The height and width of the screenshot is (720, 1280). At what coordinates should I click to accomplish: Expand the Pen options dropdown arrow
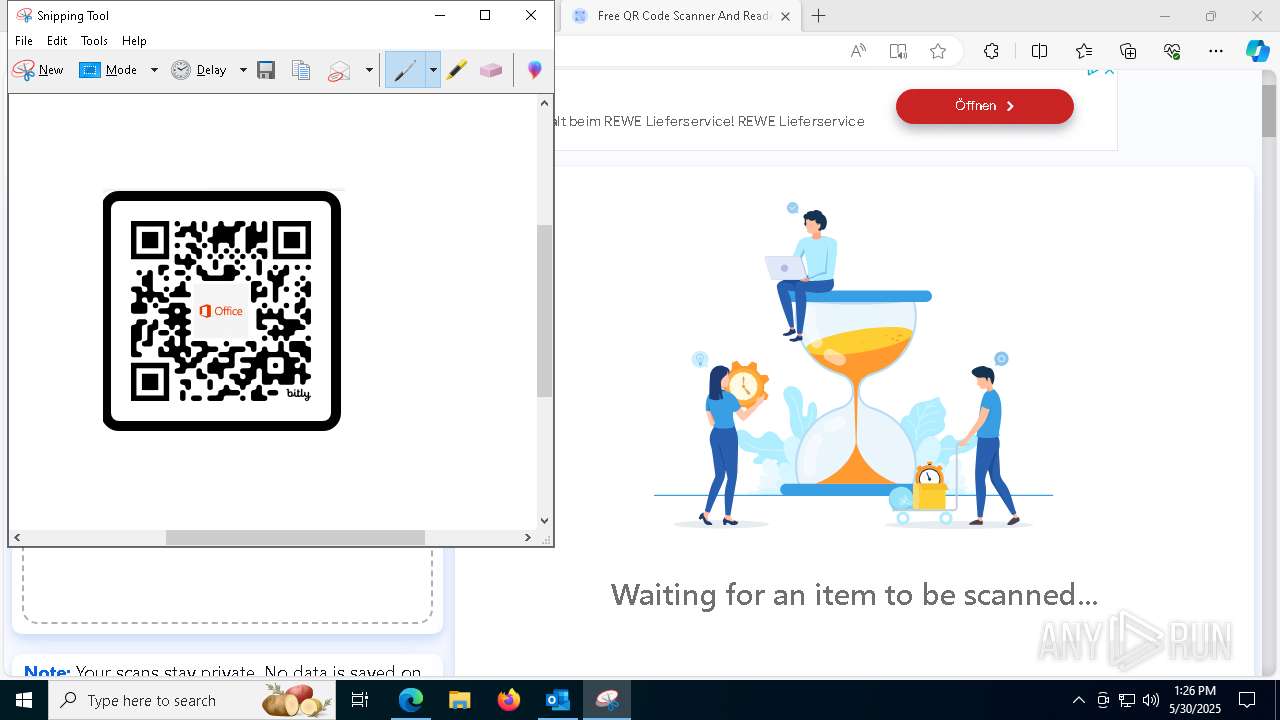pyautogui.click(x=433, y=70)
